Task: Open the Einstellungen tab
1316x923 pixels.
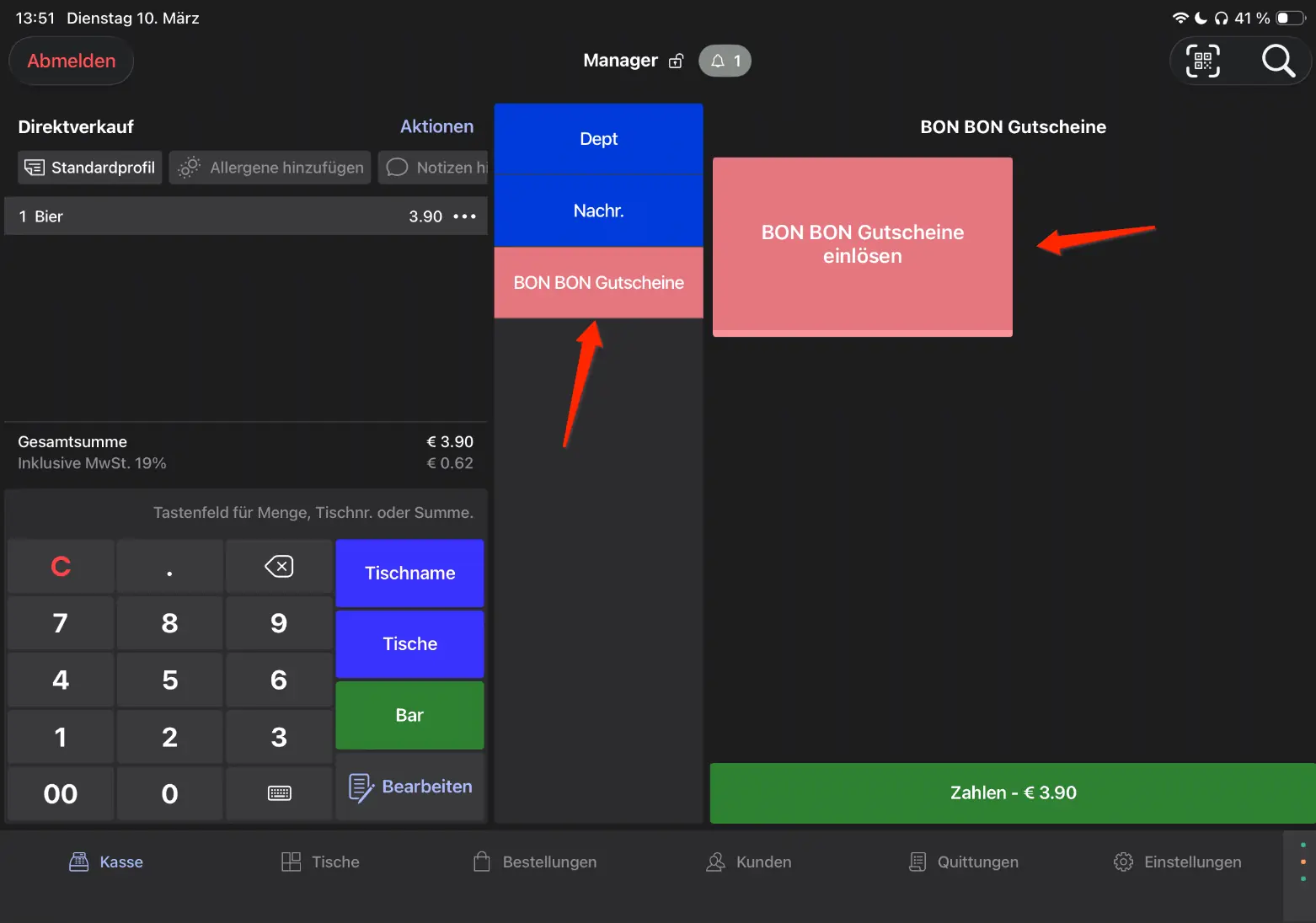Action: coord(1178,862)
